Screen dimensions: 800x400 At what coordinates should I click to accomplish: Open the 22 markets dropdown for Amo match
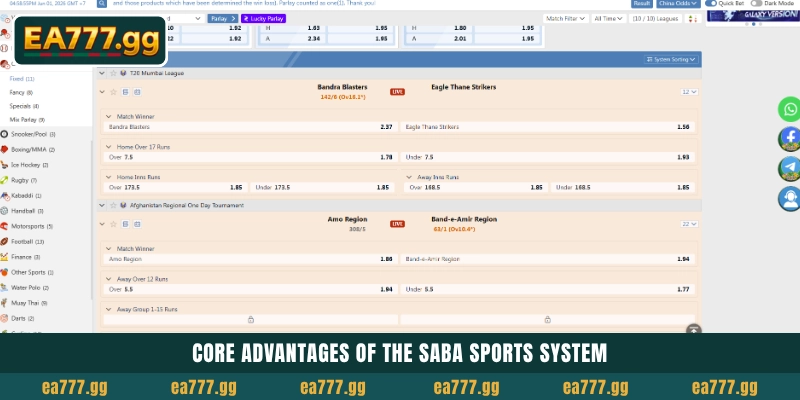pyautogui.click(x=689, y=224)
